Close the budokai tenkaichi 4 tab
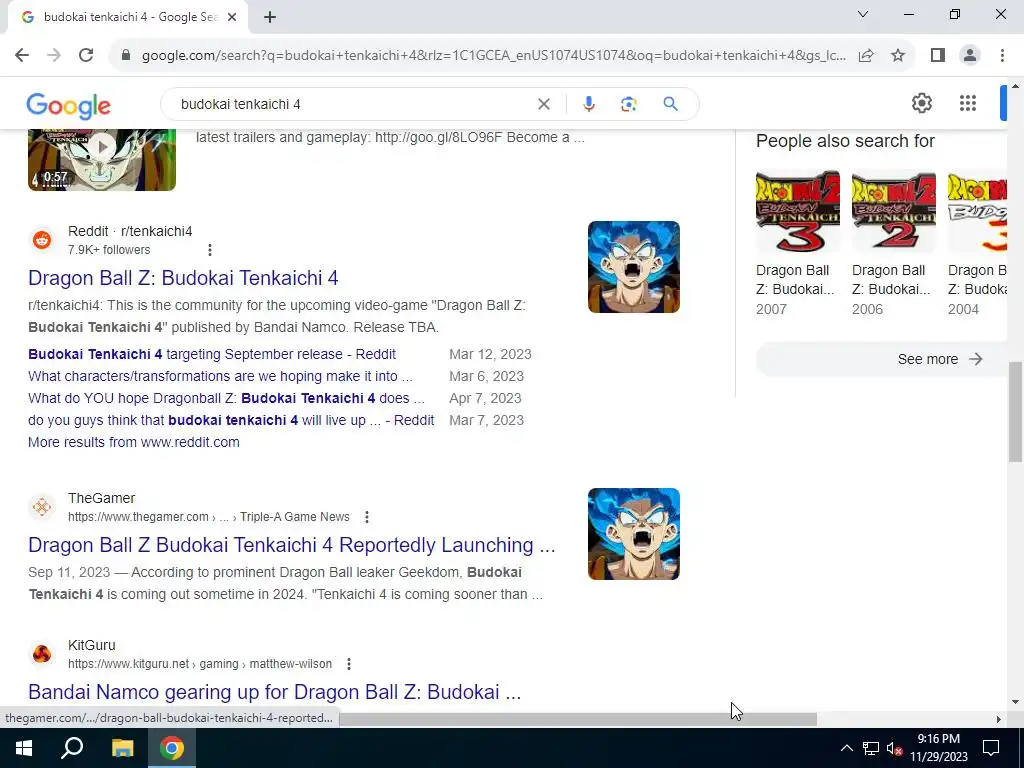1024x768 pixels. tap(232, 18)
